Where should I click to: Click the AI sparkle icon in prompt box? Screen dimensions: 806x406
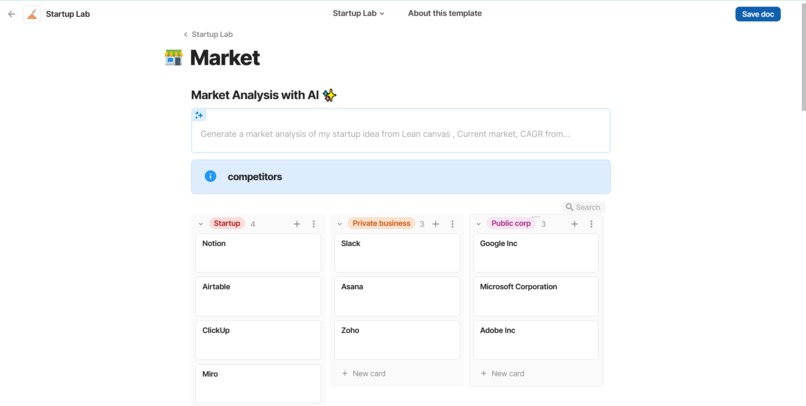coord(199,115)
